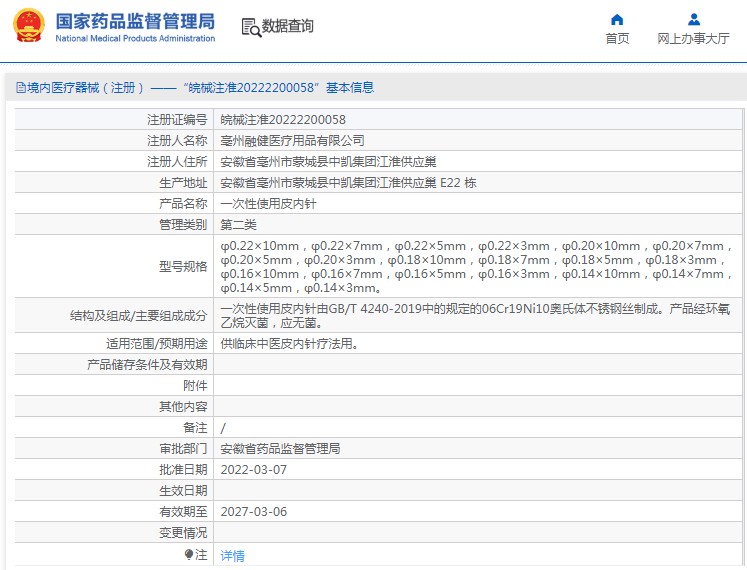Click the 备注 label
Image resolution: width=747 pixels, height=570 pixels.
pyautogui.click(x=195, y=428)
